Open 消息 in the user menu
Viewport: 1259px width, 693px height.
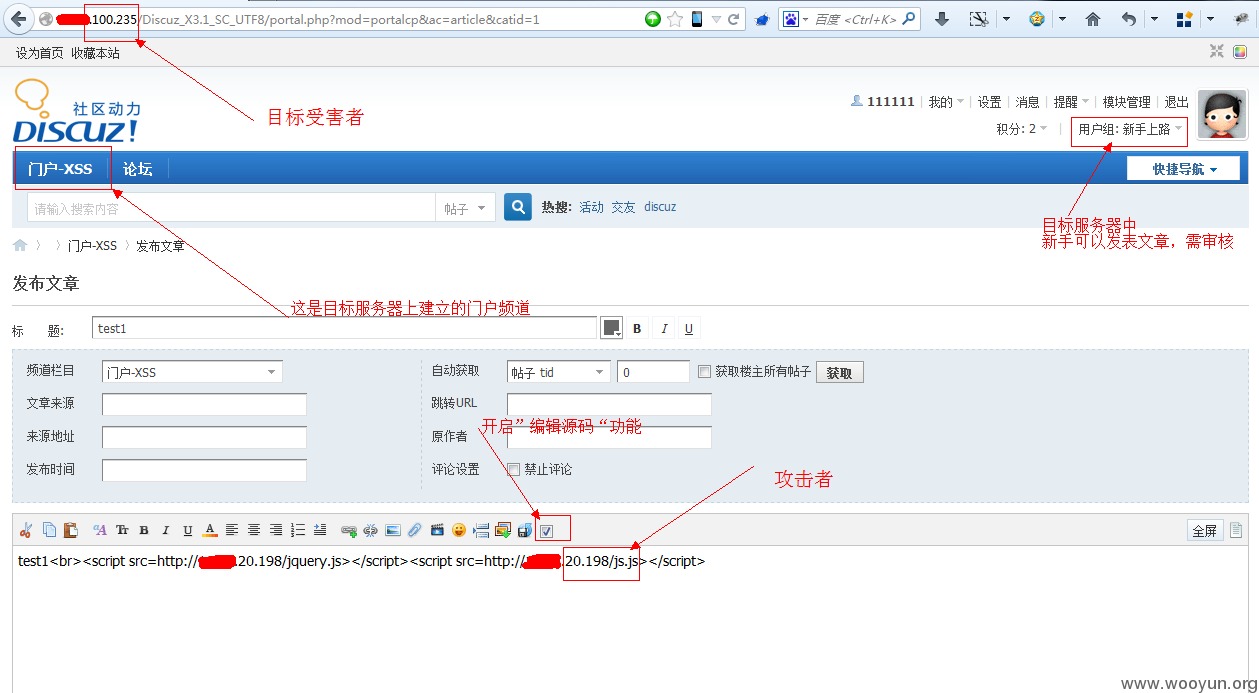click(x=1027, y=102)
